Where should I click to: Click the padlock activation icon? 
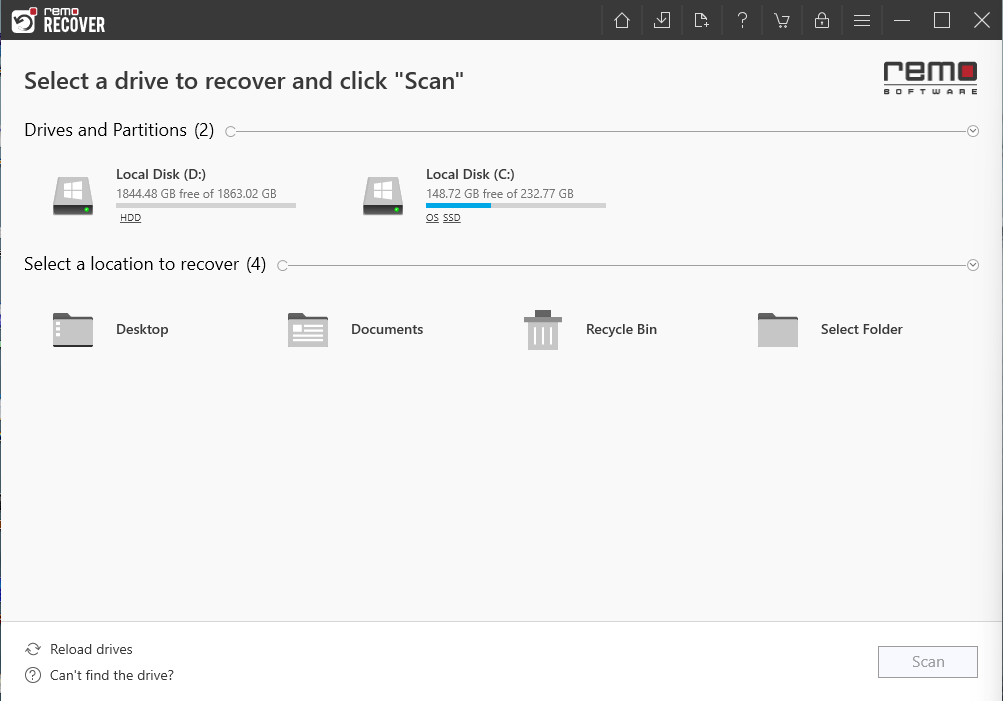pyautogui.click(x=822, y=20)
